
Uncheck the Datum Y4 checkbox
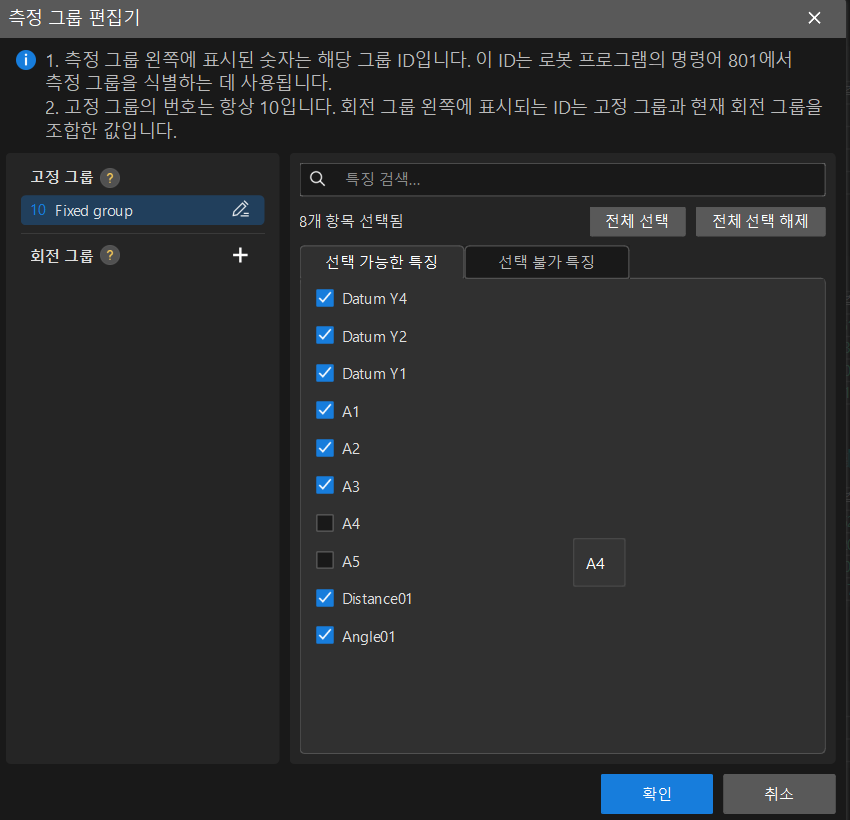325,298
